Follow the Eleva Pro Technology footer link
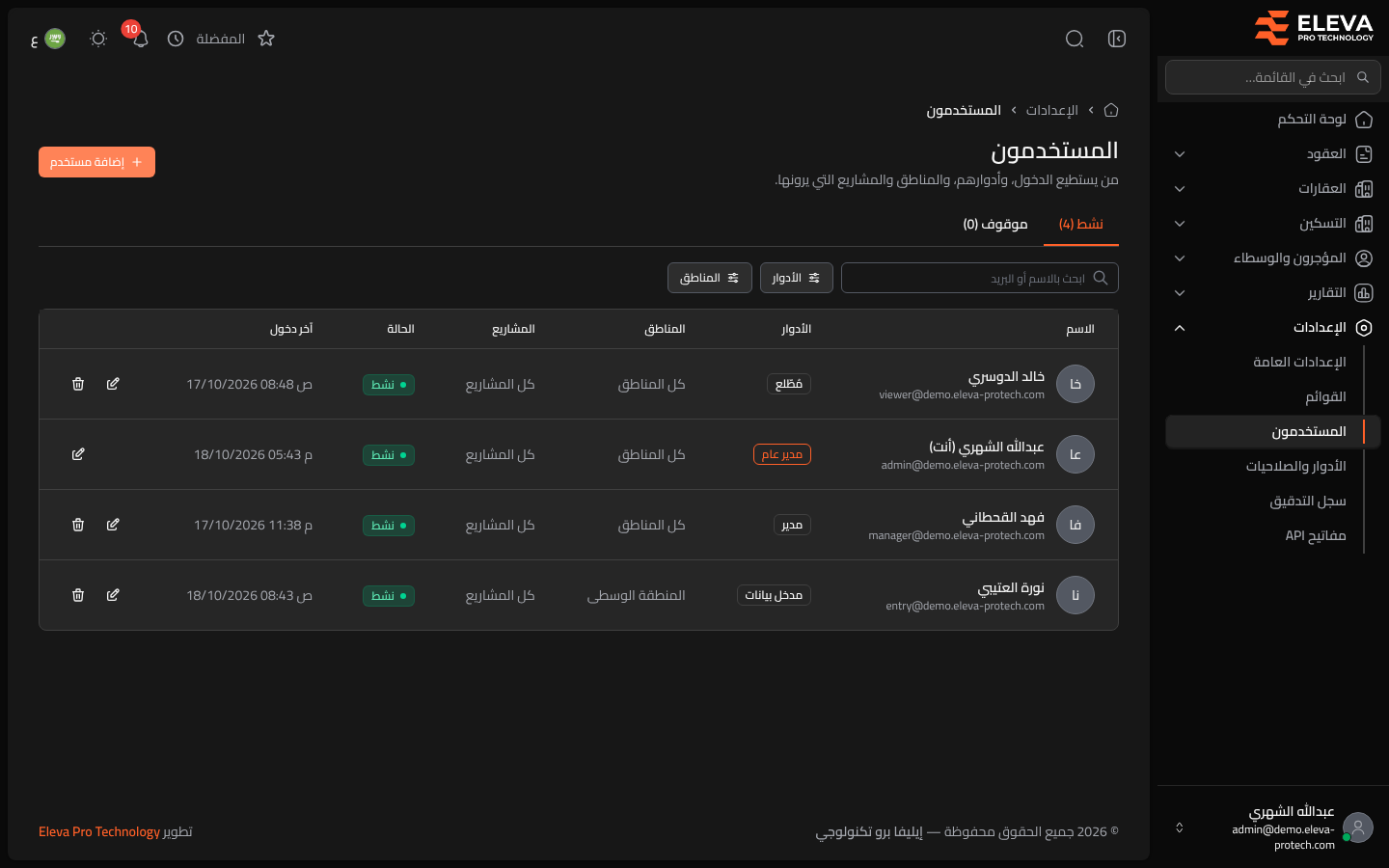Screen dimensions: 1389x868 pyautogui.click(x=99, y=831)
